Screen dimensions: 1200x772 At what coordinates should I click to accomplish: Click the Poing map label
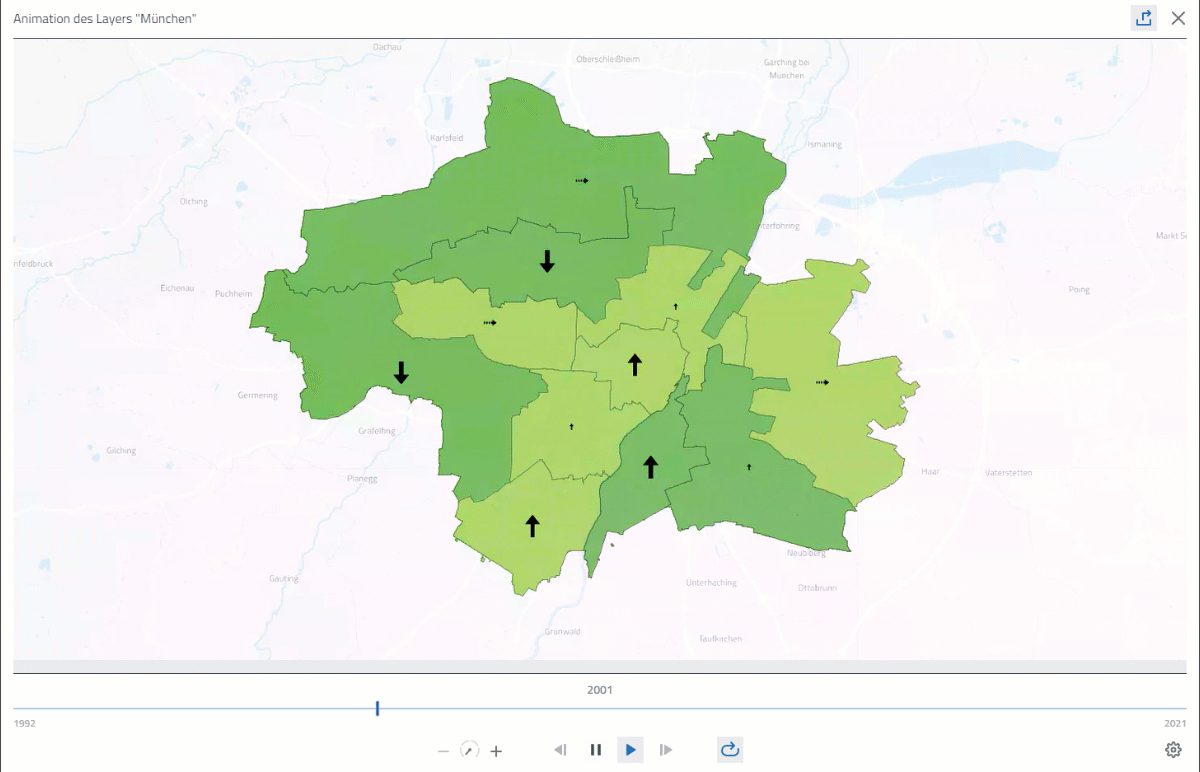1079,288
